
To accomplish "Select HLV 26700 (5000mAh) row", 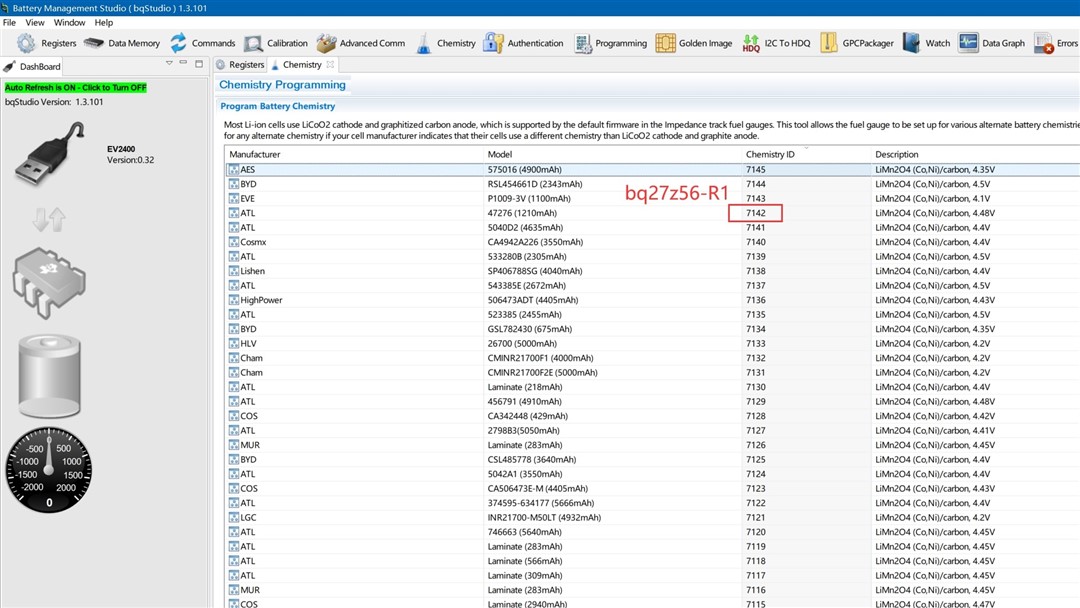I will 522,344.
